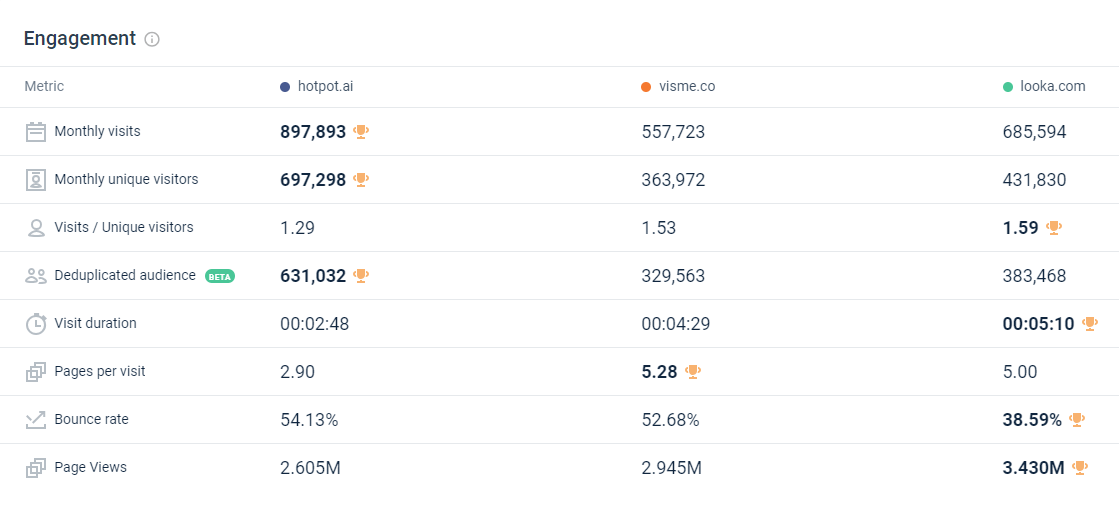This screenshot has width=1119, height=512.
Task: Click the trophy beside 5.28 pages per visit
Action: (693, 372)
